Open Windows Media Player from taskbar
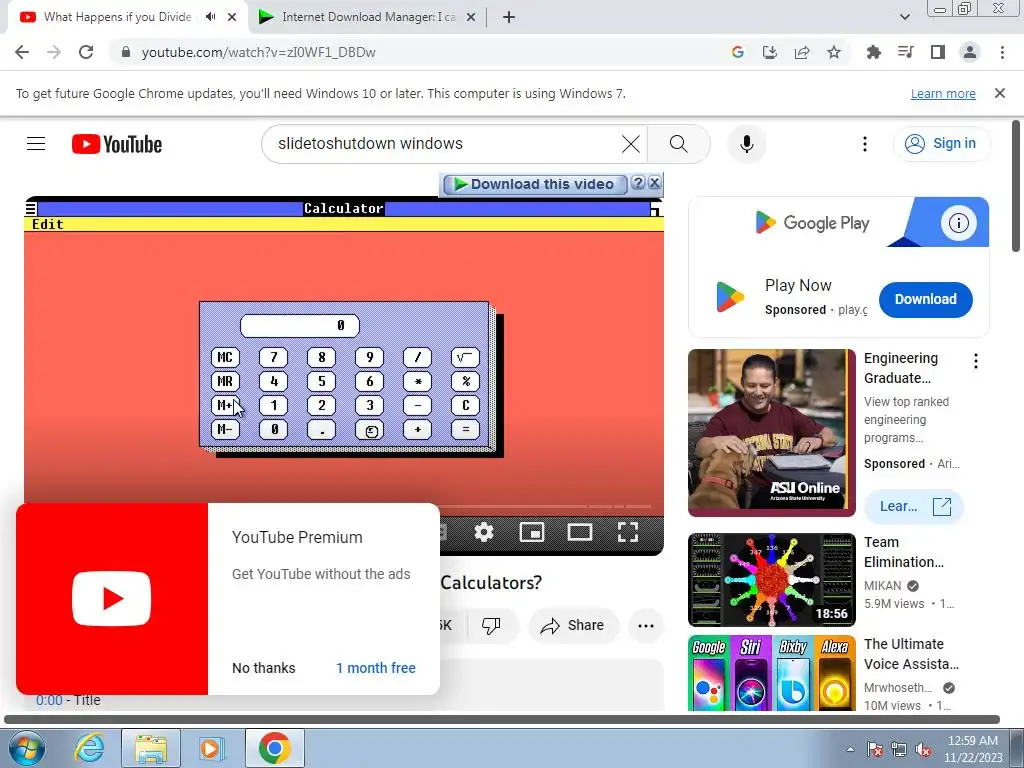The width and height of the screenshot is (1024, 768). coord(211,748)
